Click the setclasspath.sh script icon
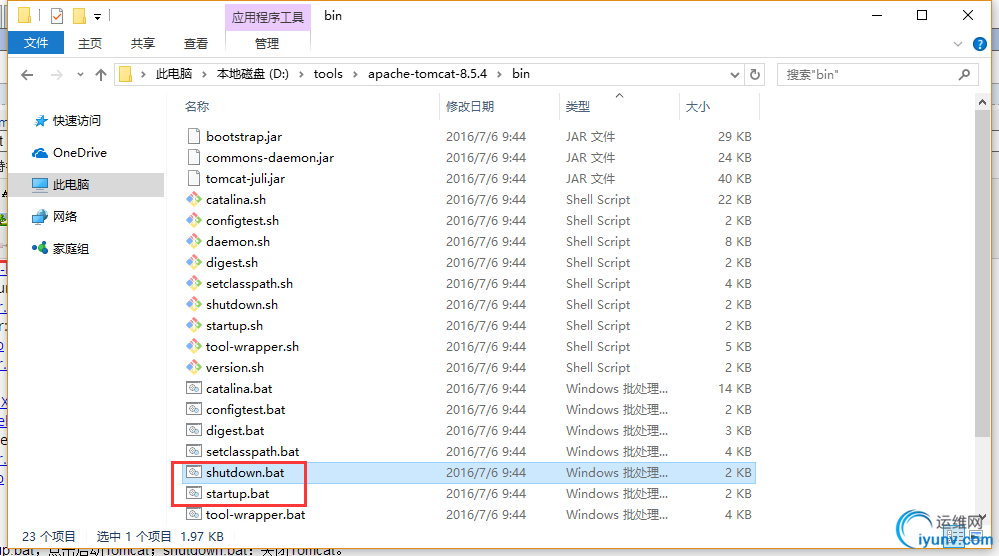The width and height of the screenshot is (999, 556). 194,283
